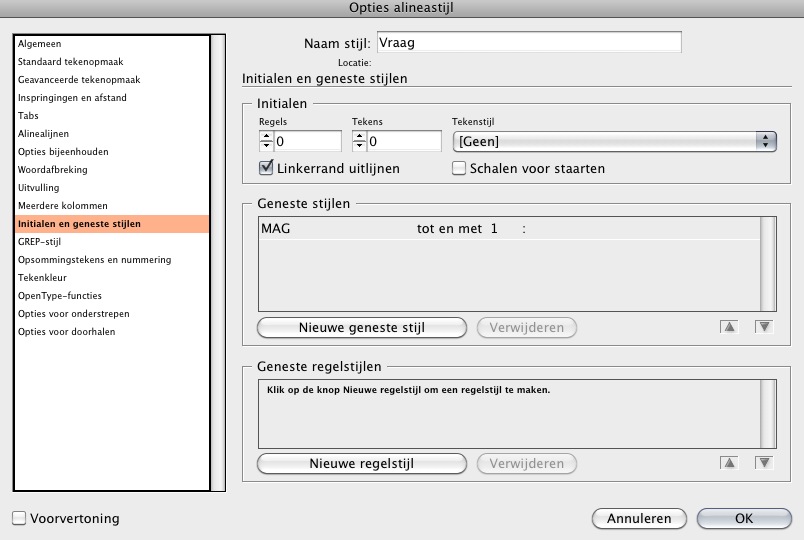Image resolution: width=804 pixels, height=540 pixels.
Task: Enable Schalen voor staarten checkbox
Action: [x=459, y=168]
